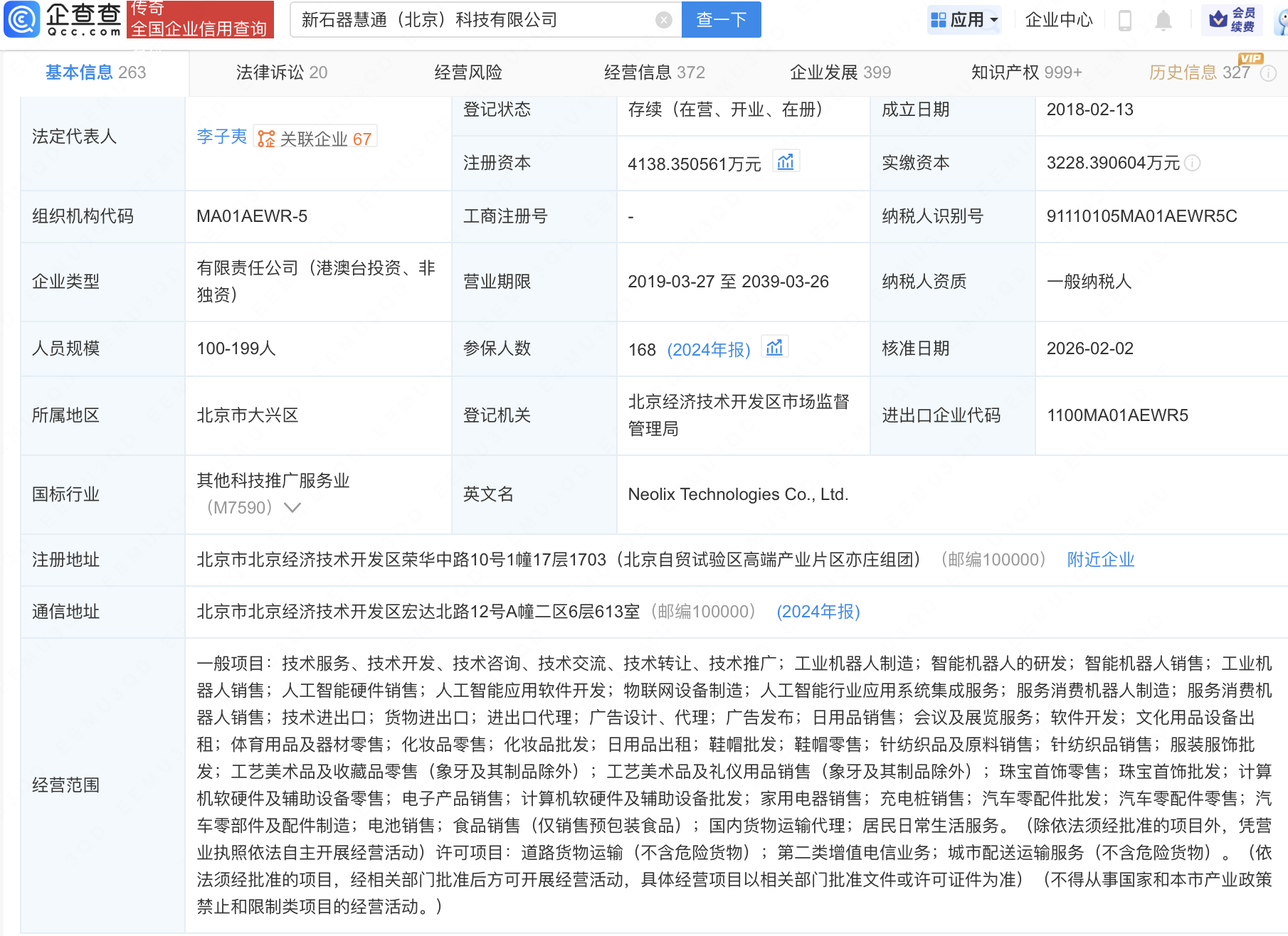Click the company name search field
This screenshot has height=936, width=1288.
pos(470,20)
